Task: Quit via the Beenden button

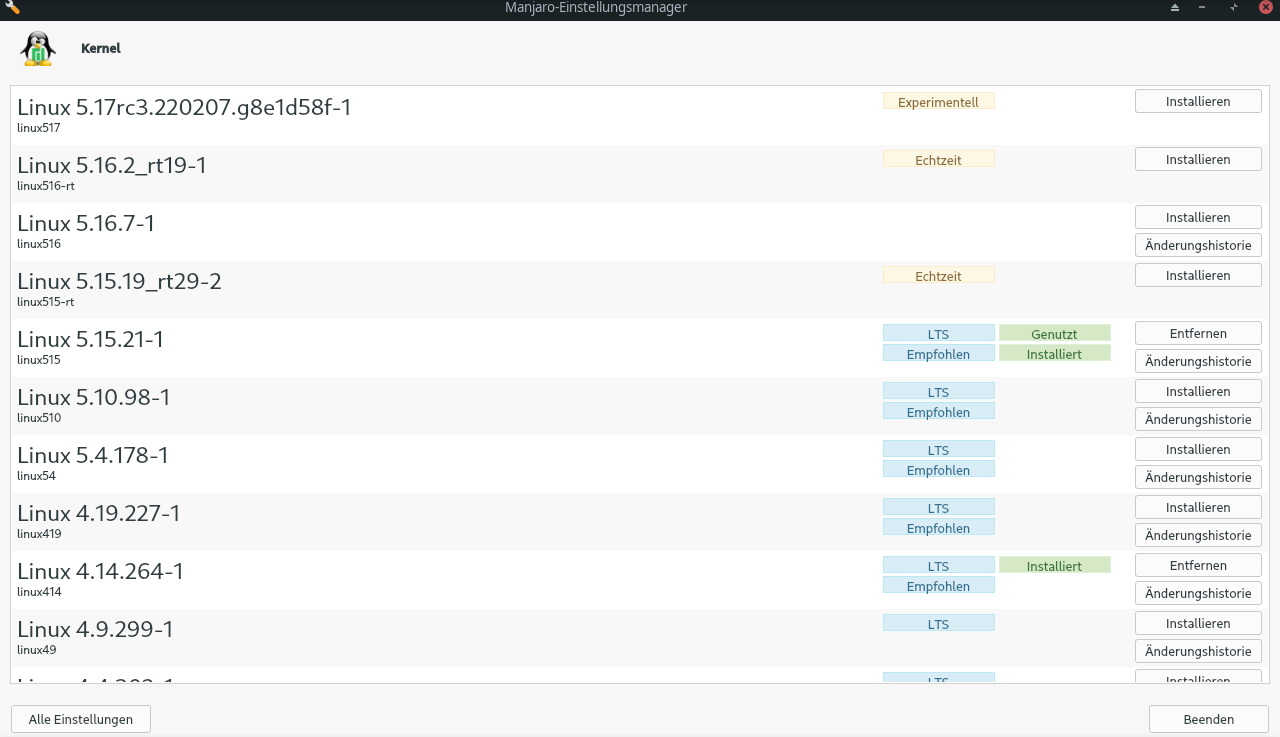Action: pyautogui.click(x=1208, y=719)
